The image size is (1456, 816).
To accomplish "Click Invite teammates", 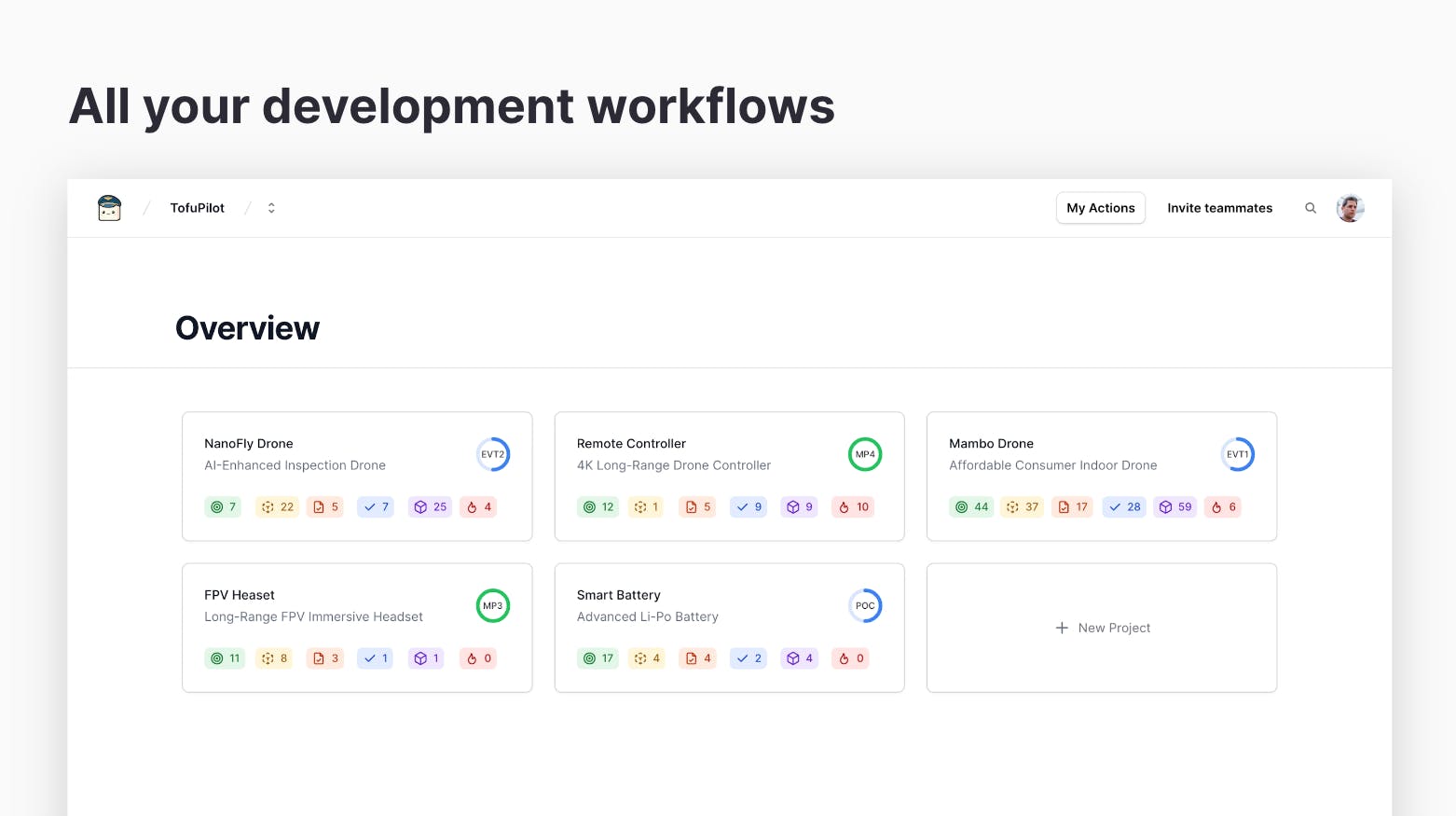I will pos(1219,208).
